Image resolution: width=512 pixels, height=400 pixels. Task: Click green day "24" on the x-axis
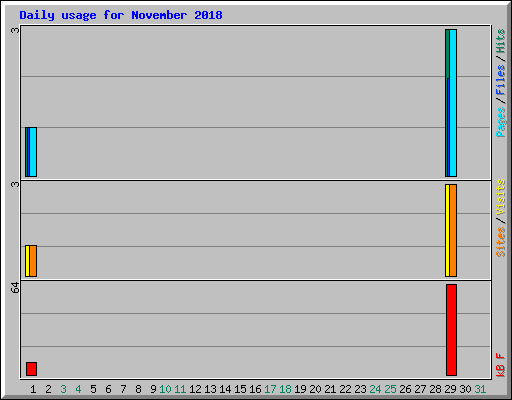pyautogui.click(x=375, y=389)
